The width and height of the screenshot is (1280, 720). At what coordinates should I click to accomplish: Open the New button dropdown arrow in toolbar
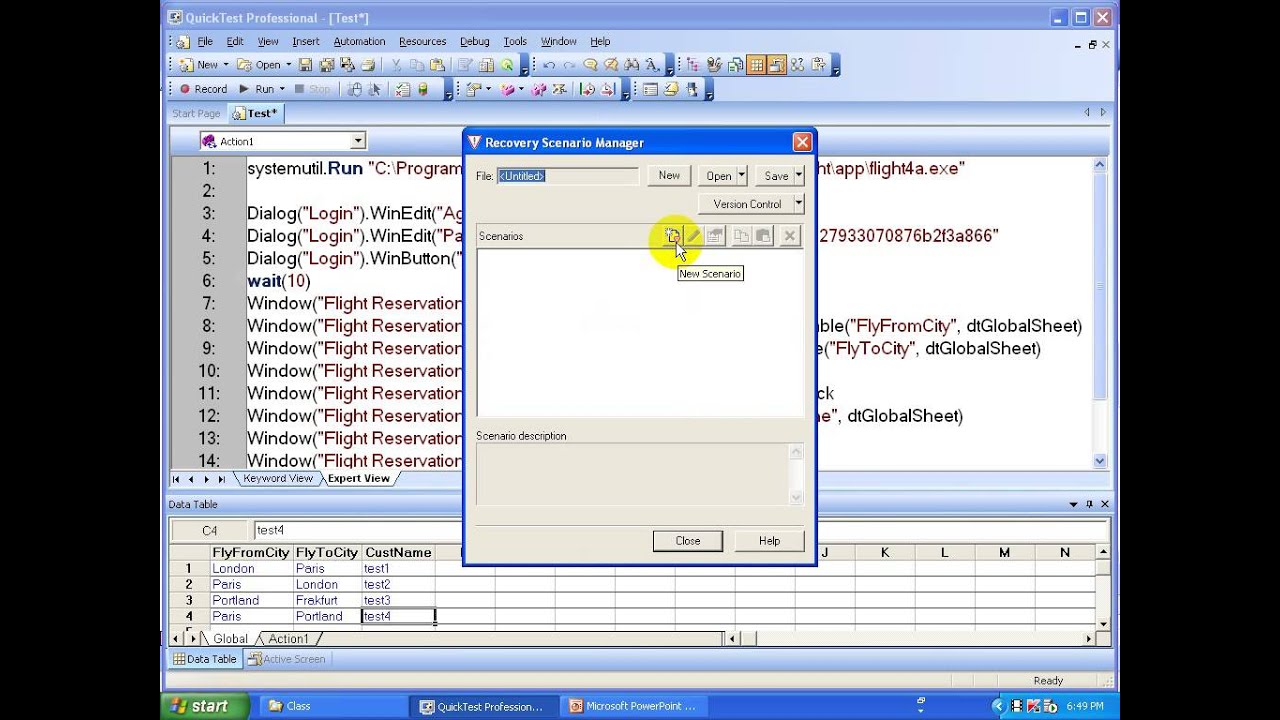pyautogui.click(x=225, y=65)
